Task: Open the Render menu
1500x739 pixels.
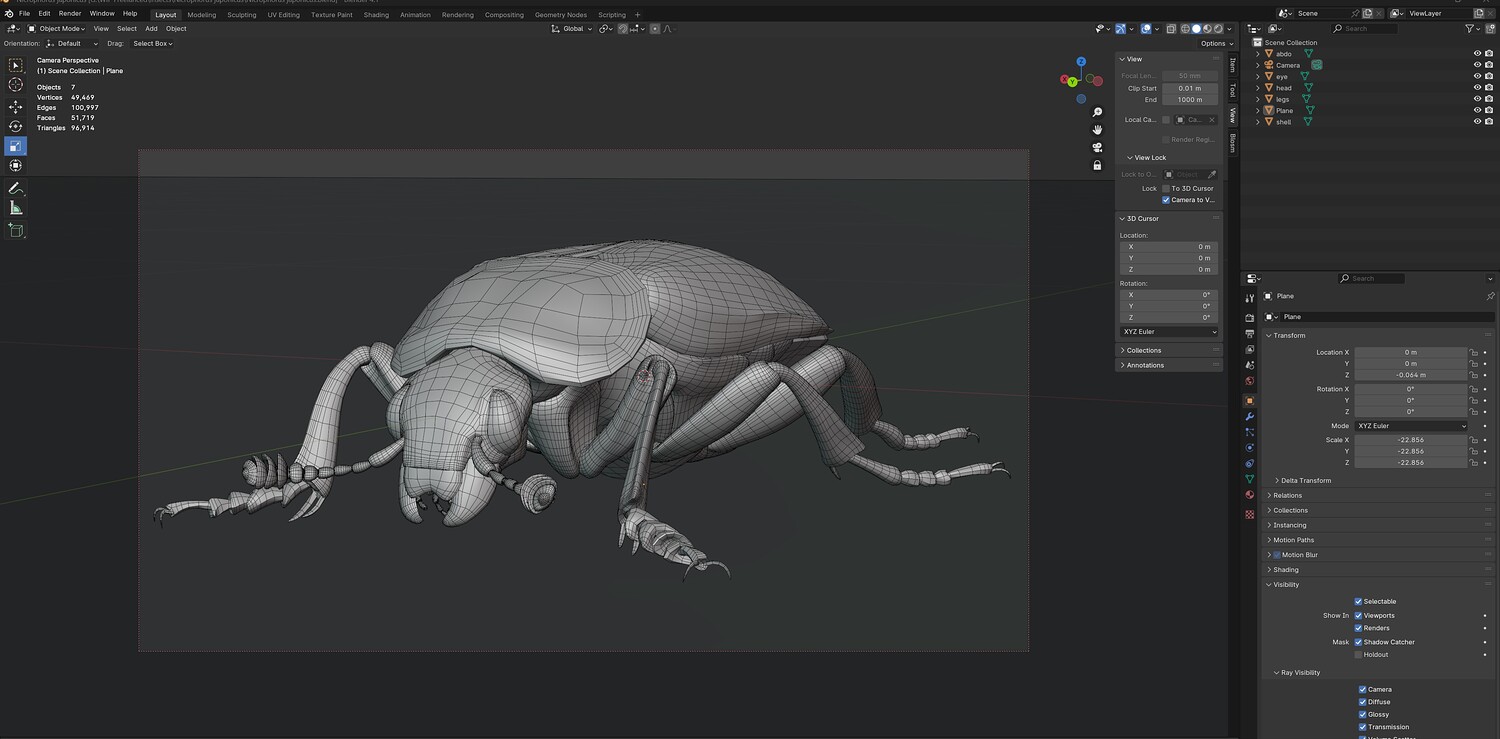Action: click(x=70, y=14)
